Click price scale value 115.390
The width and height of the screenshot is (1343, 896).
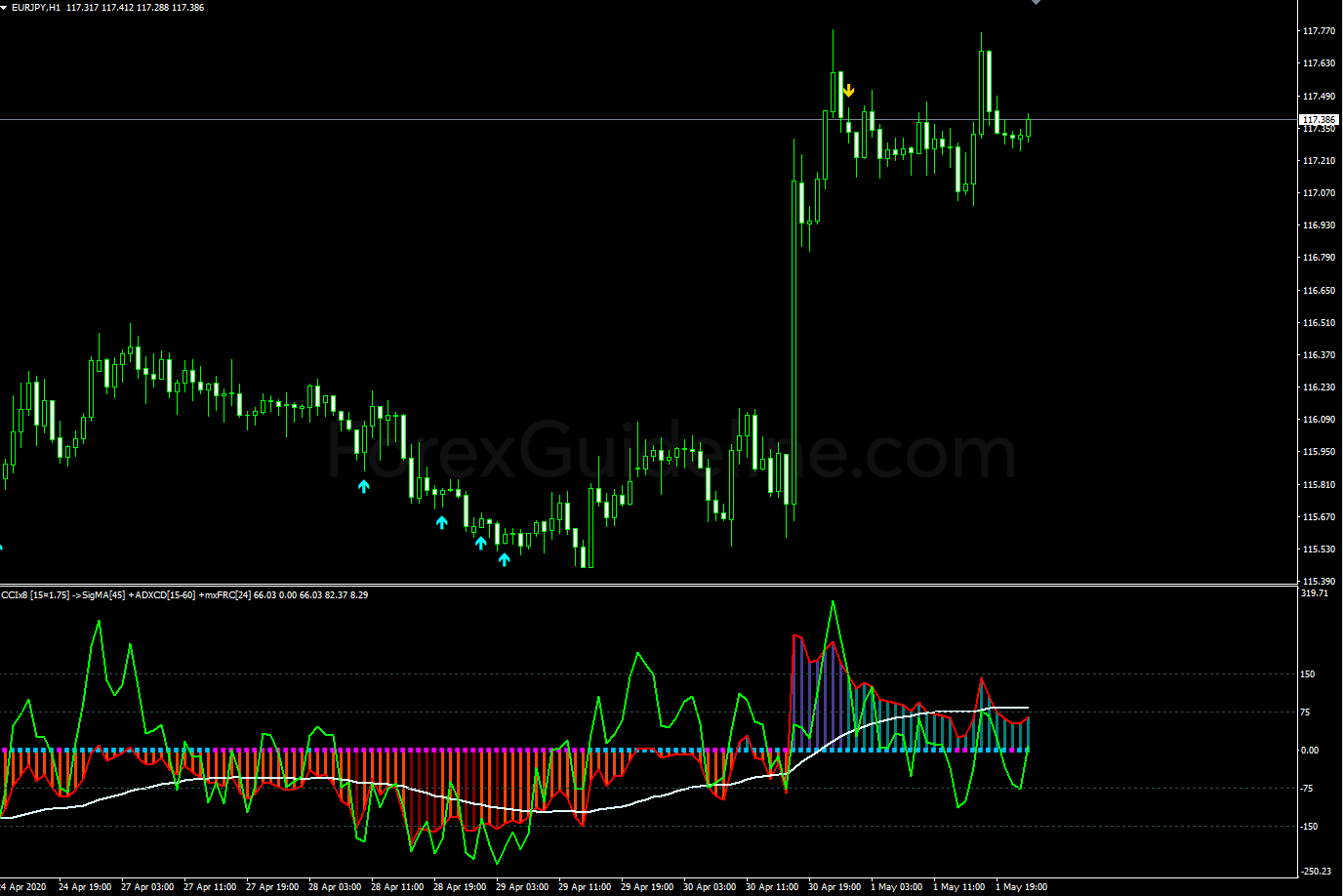pyautogui.click(x=1319, y=582)
